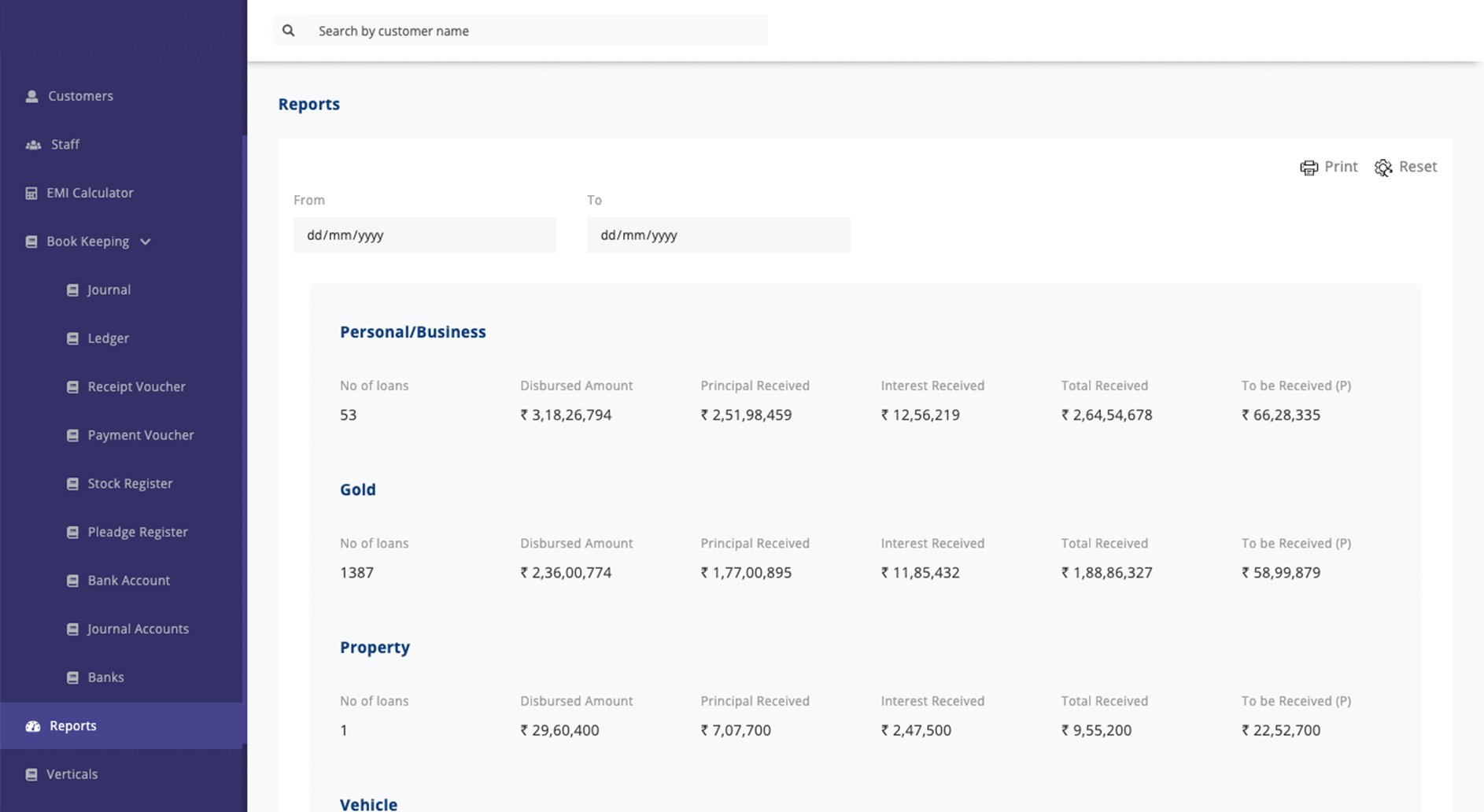Click total received ₹ 1,88,86,327
The height and width of the screenshot is (812, 1484).
1106,573
